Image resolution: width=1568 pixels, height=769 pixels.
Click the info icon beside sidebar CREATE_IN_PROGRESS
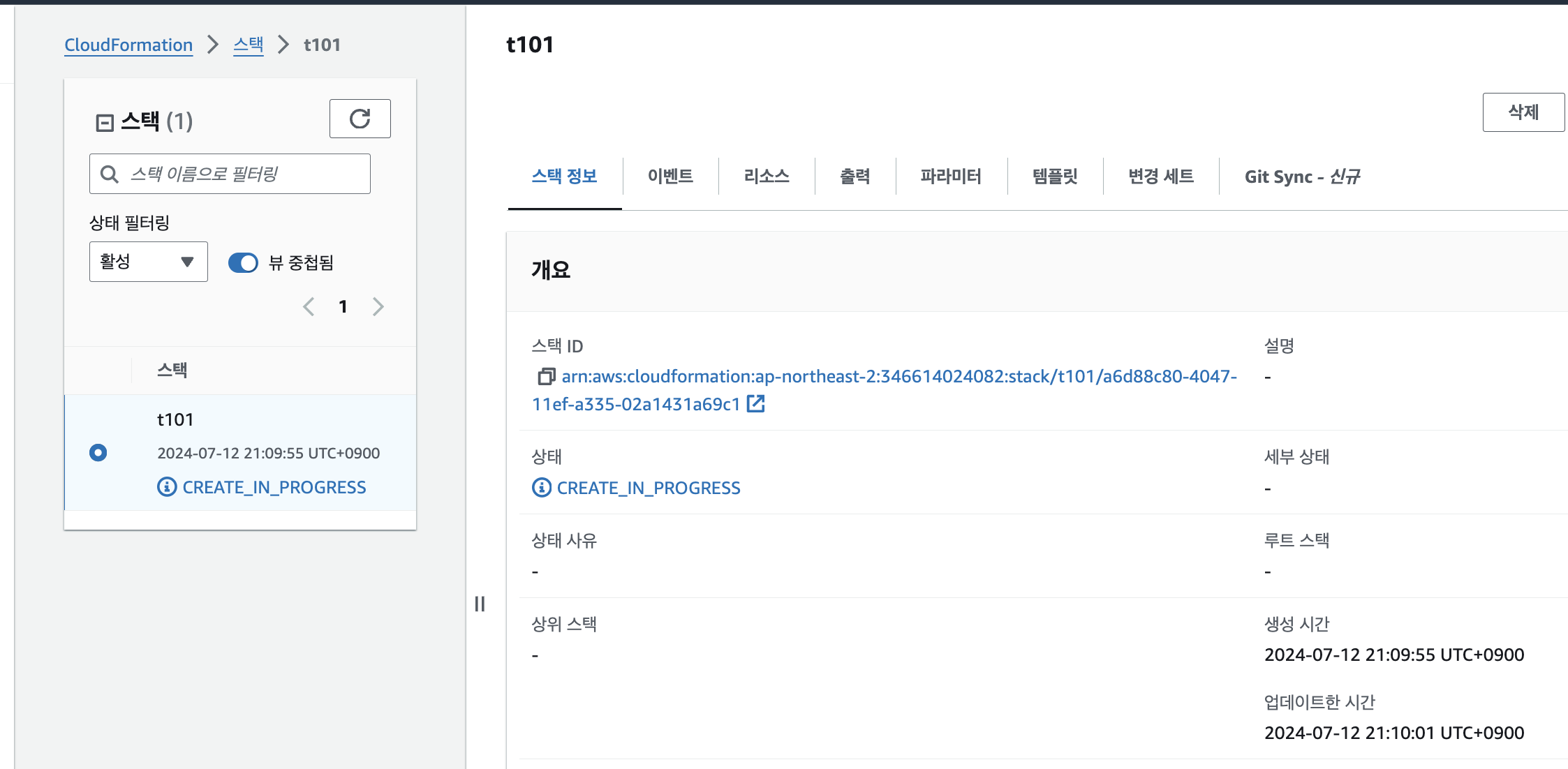(167, 486)
